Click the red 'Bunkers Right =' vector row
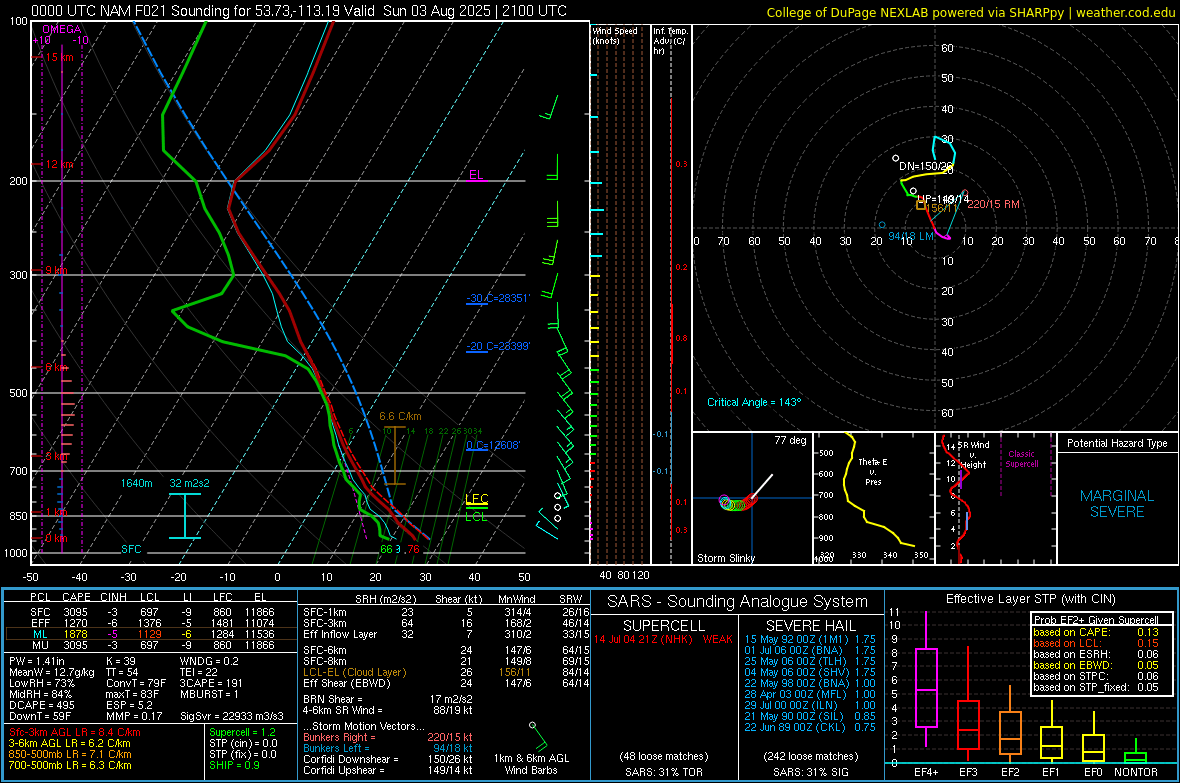1180x783 pixels. (x=388, y=738)
